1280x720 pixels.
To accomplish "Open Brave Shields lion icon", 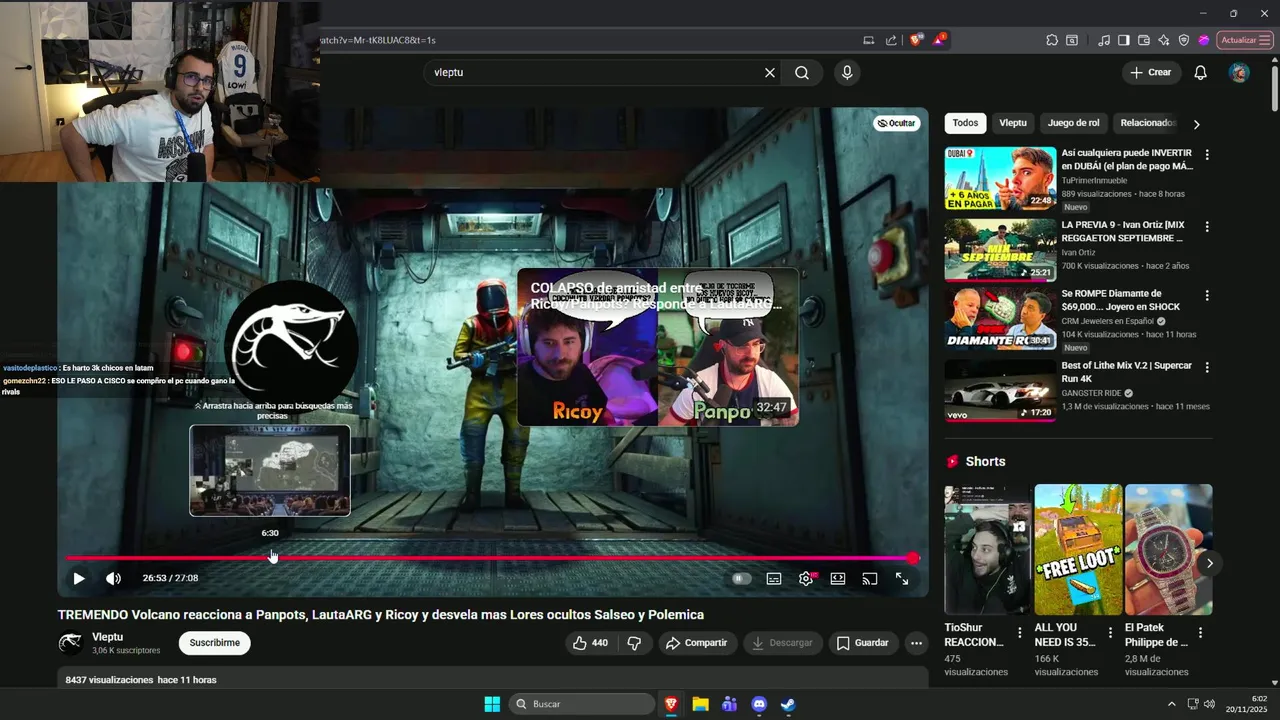I will click(x=915, y=40).
